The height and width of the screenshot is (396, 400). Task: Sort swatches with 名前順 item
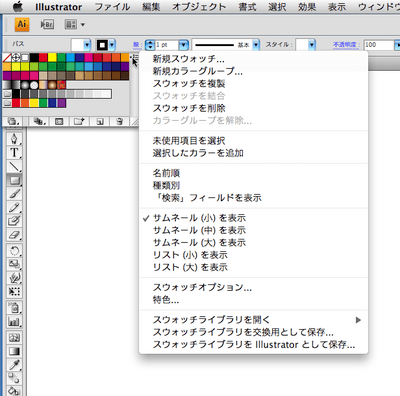[254, 173]
